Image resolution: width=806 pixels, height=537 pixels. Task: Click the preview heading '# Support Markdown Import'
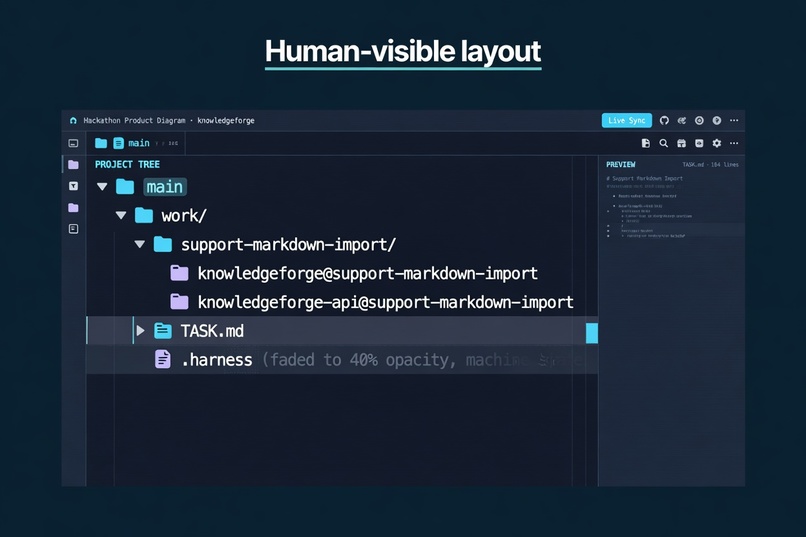tap(645, 178)
